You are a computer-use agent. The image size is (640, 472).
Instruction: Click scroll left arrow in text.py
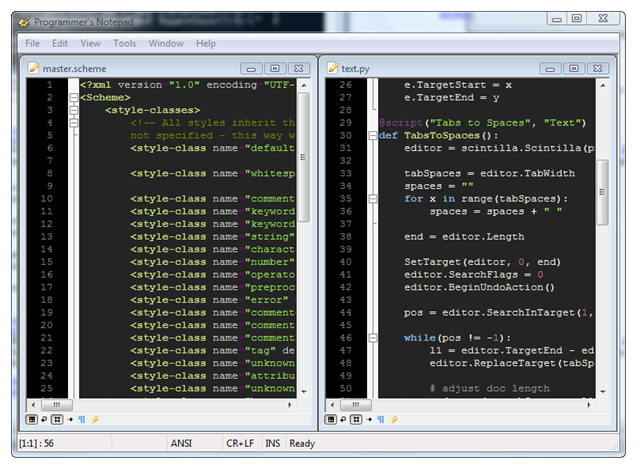(332, 405)
